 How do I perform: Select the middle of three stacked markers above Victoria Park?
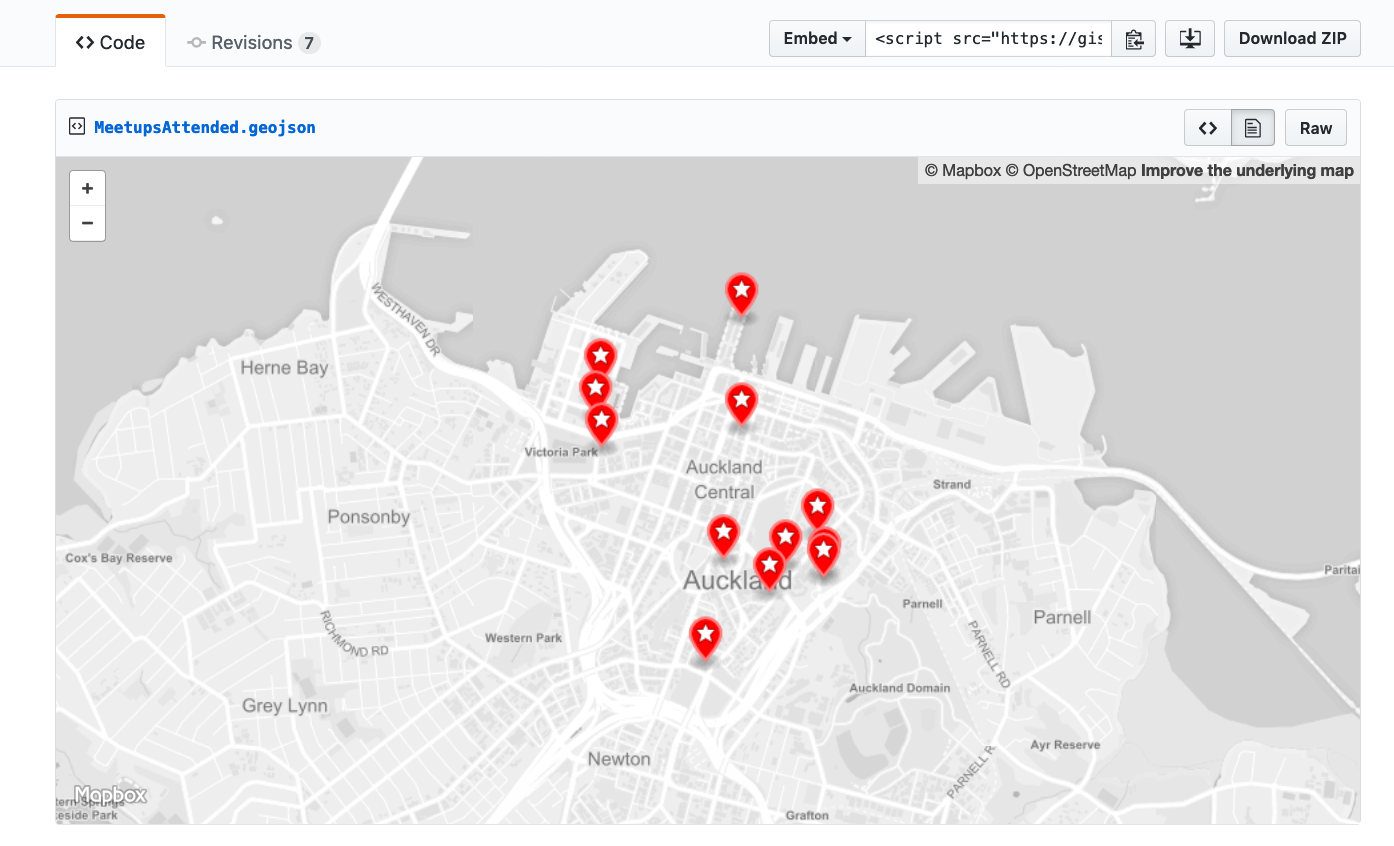pyautogui.click(x=595, y=389)
